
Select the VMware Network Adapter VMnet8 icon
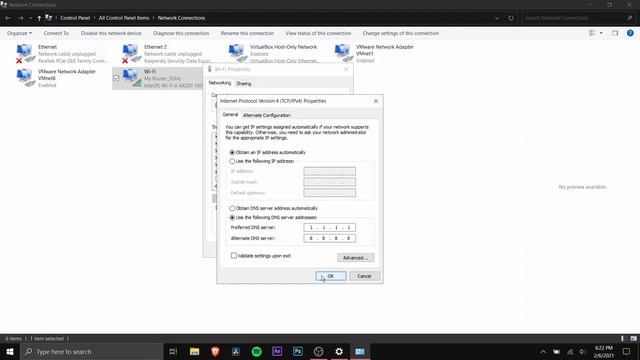(x=25, y=78)
